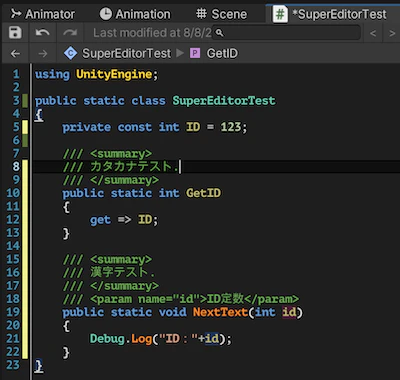Click the Animator tab icon

(16, 14)
